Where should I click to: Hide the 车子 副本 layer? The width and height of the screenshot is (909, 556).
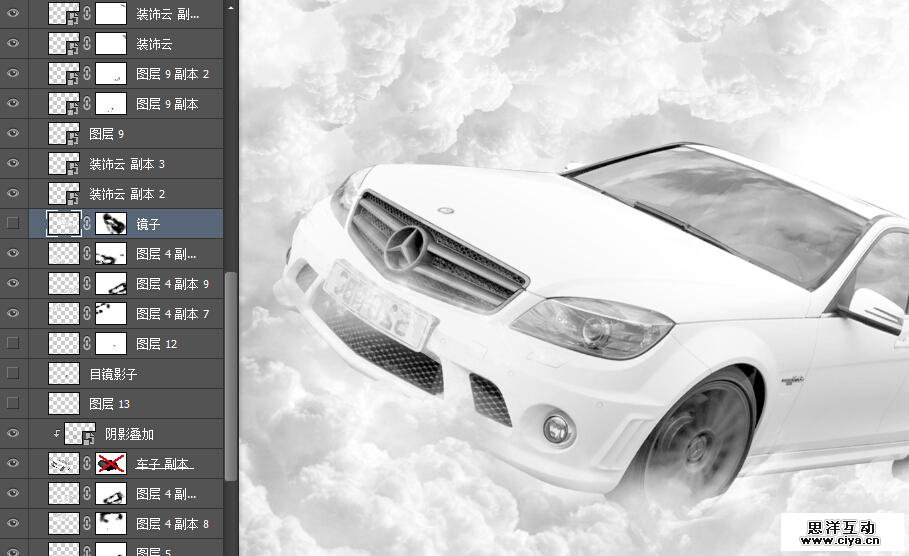(13, 463)
